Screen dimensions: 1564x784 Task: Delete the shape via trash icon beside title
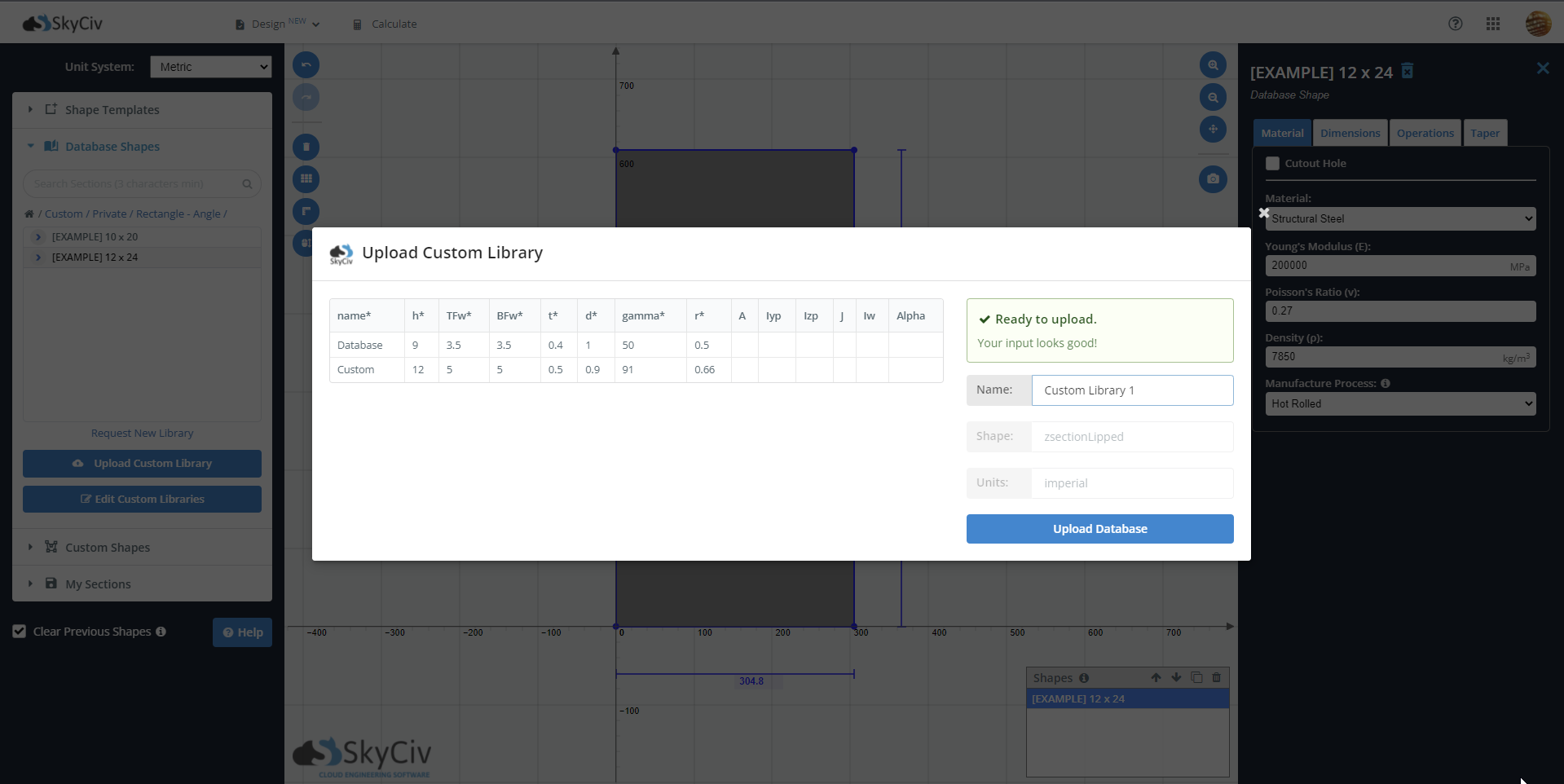pos(1408,72)
